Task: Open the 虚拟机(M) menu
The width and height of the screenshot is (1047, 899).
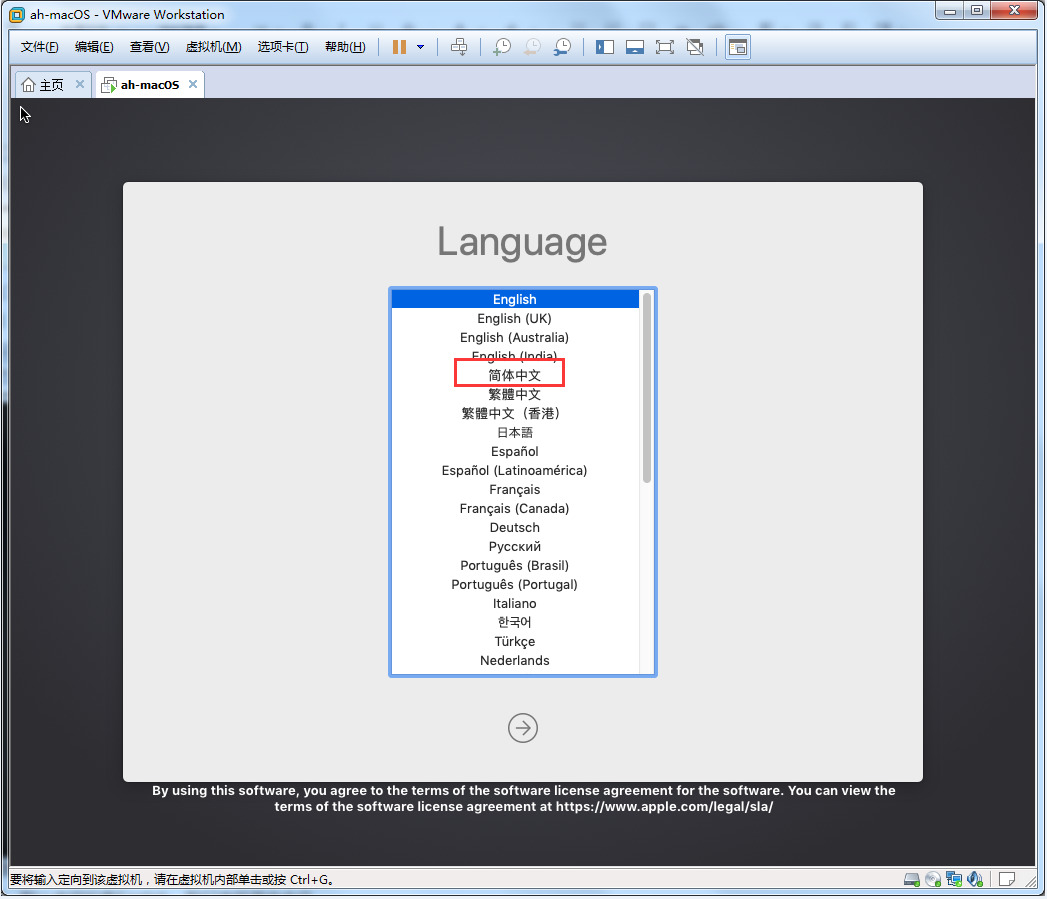Action: [x=213, y=47]
